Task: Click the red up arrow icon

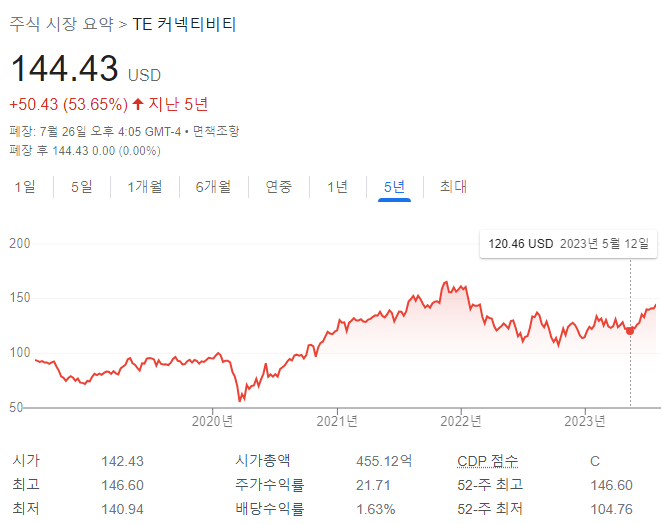Action: click(138, 104)
